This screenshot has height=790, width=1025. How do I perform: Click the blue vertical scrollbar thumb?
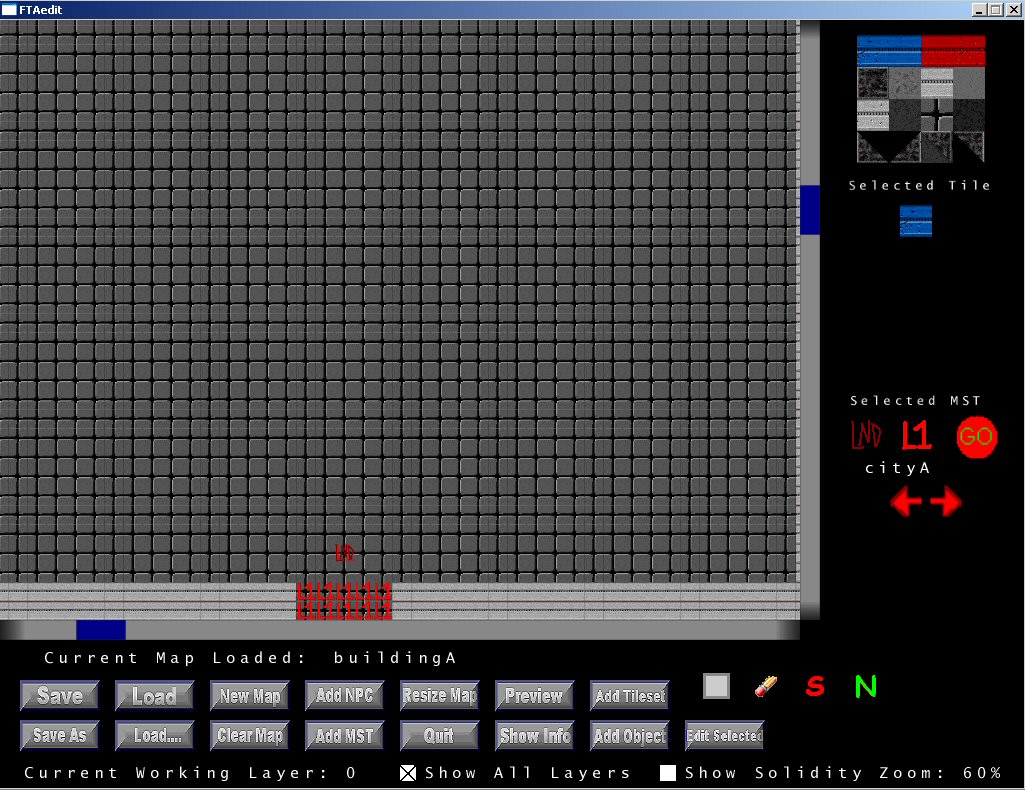pos(810,210)
